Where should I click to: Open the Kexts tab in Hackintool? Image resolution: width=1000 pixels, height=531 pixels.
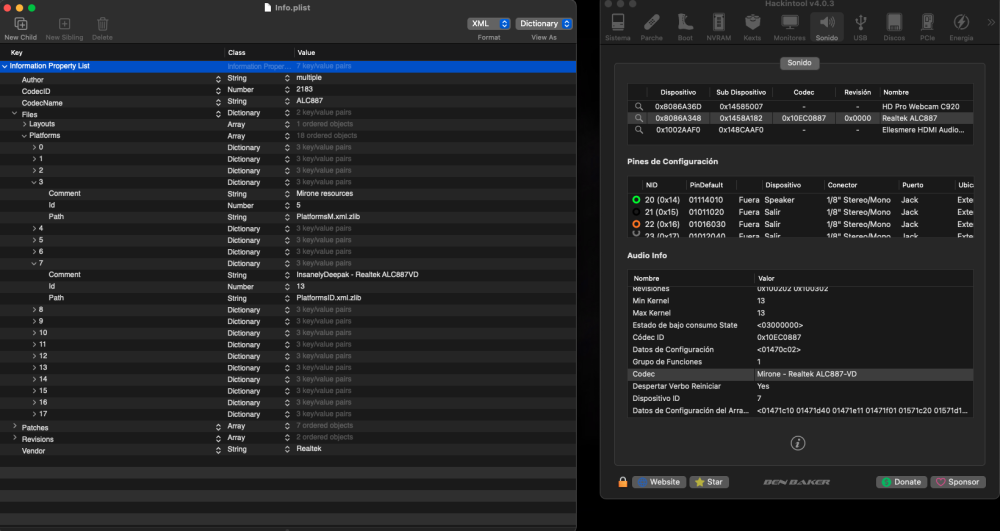point(753,27)
